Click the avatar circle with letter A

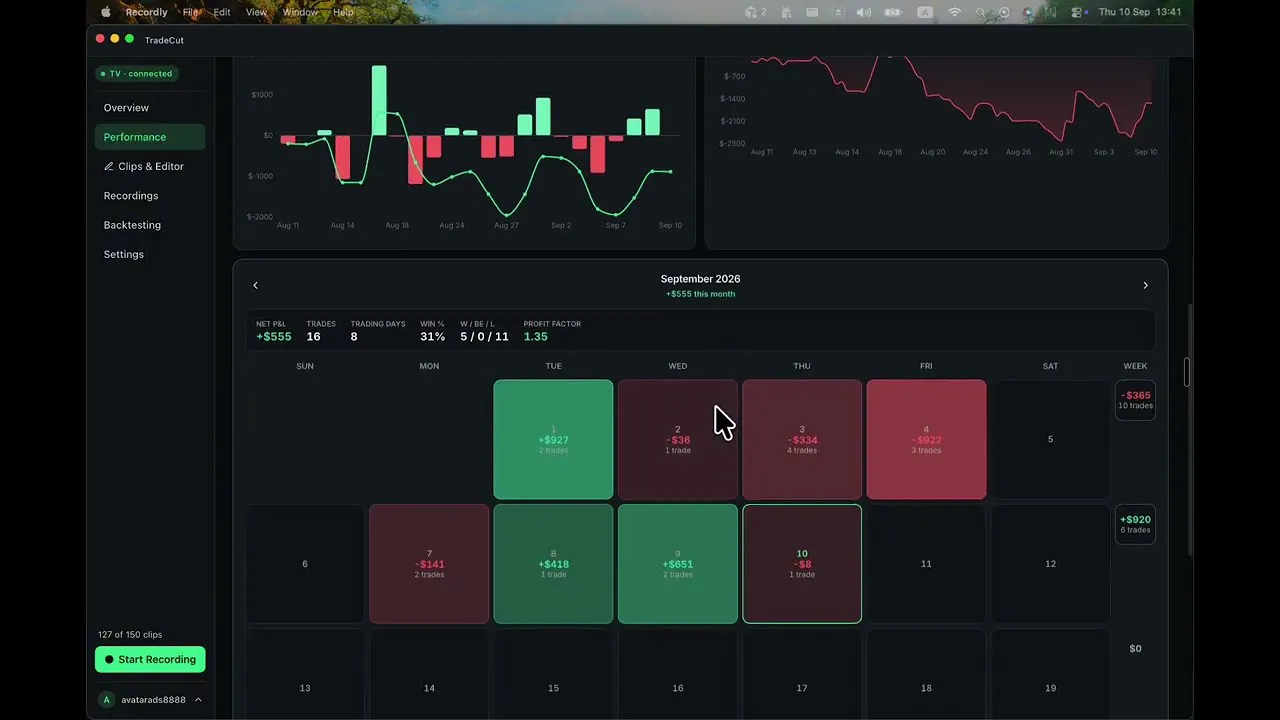click(x=107, y=700)
